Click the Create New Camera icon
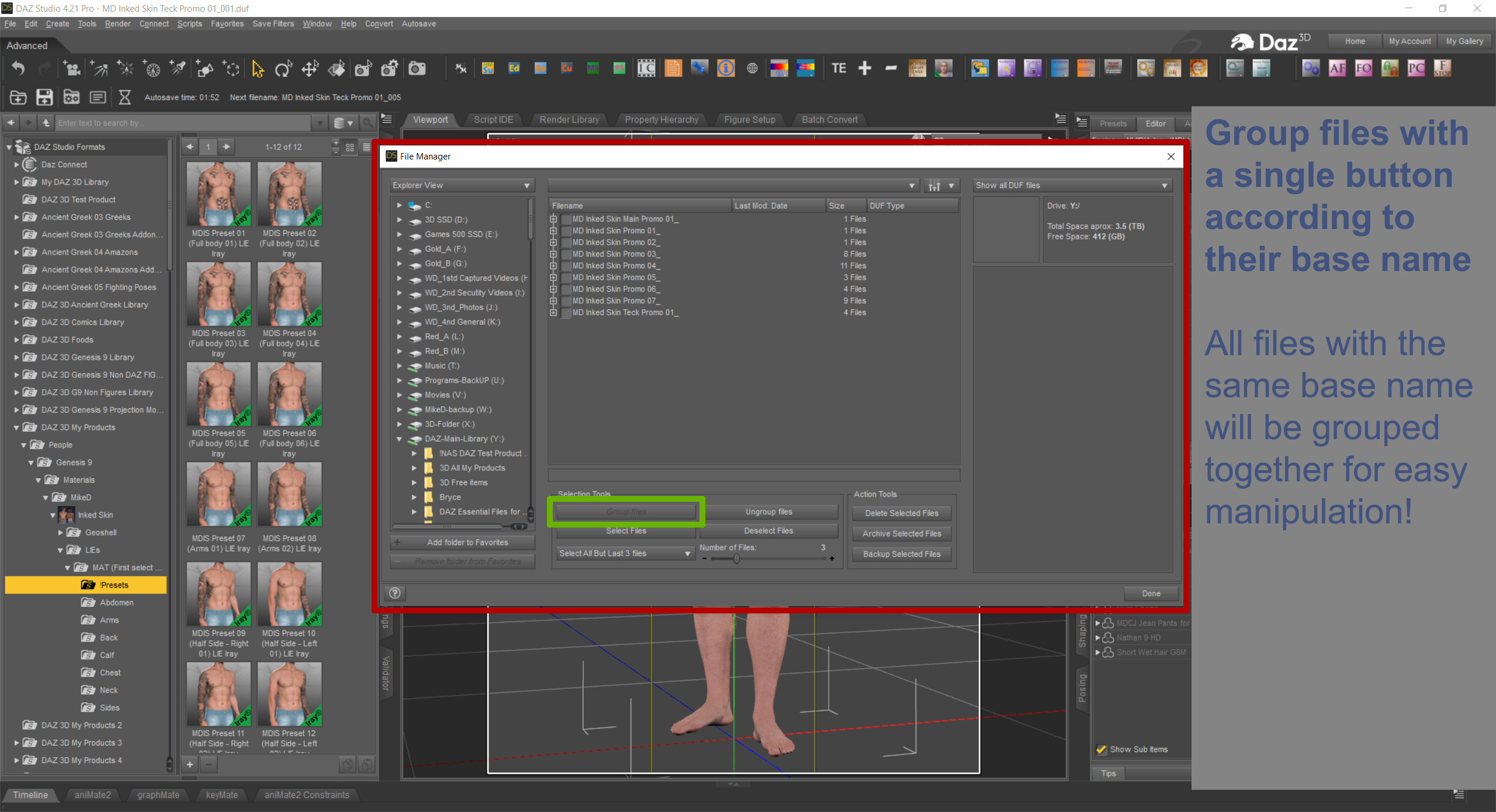 coord(72,69)
